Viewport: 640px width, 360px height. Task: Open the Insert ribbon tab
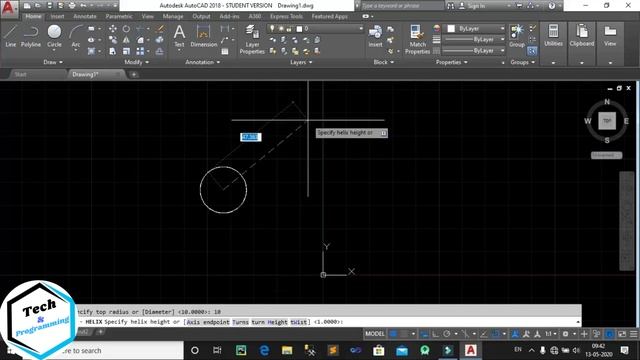[x=58, y=16]
